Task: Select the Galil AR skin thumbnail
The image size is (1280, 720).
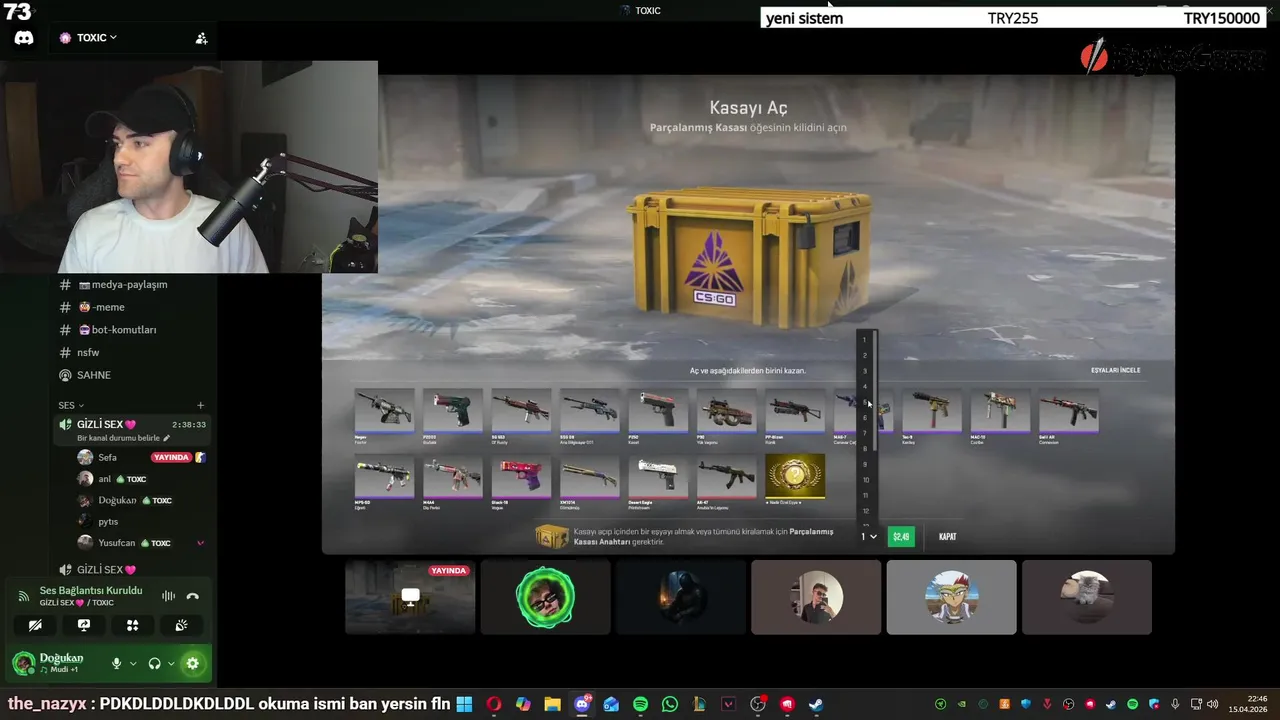Action: click(1069, 410)
